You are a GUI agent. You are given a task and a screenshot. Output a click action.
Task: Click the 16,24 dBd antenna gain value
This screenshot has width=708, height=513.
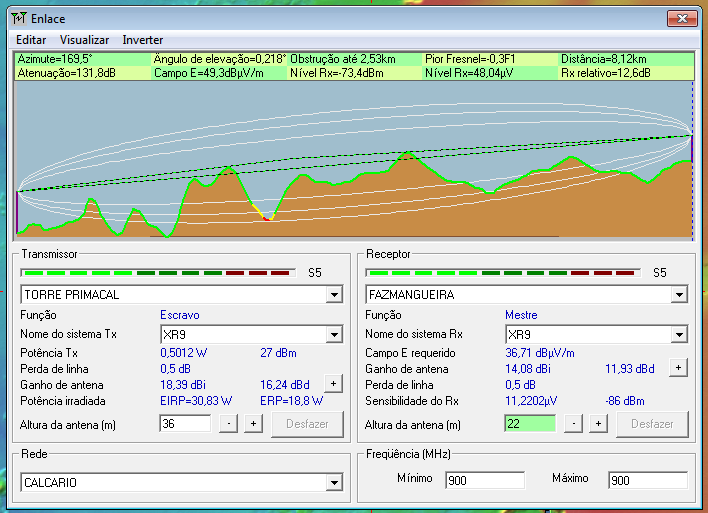[285, 385]
